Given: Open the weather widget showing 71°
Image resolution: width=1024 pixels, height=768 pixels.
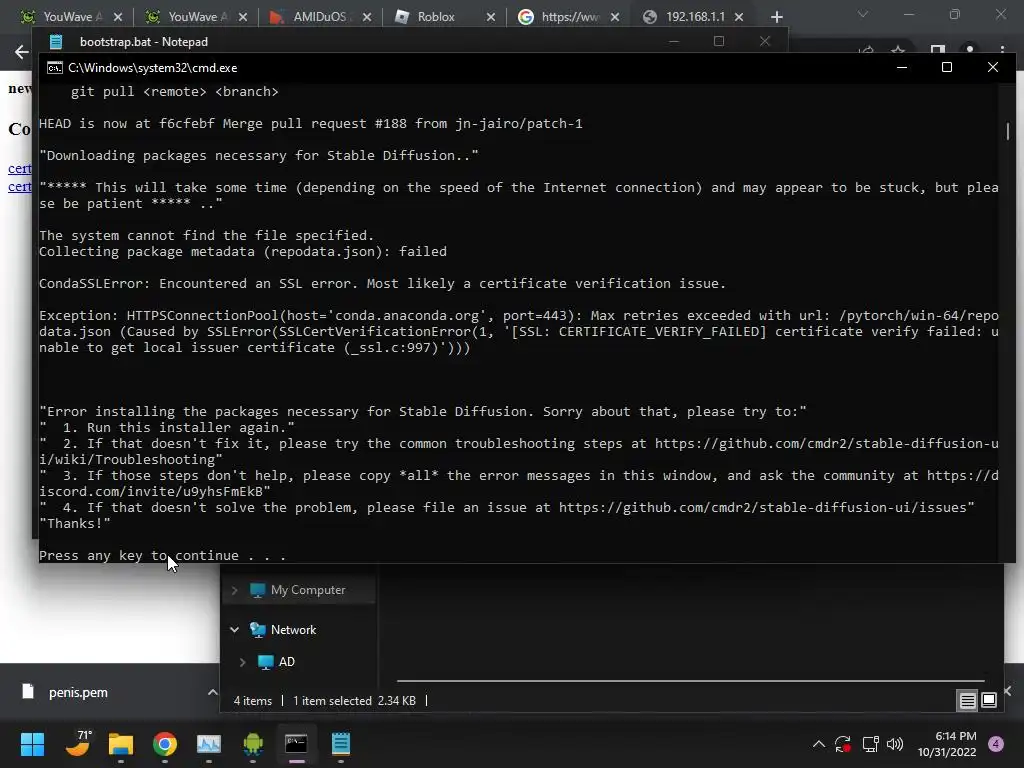Looking at the screenshot, I should pyautogui.click(x=78, y=744).
